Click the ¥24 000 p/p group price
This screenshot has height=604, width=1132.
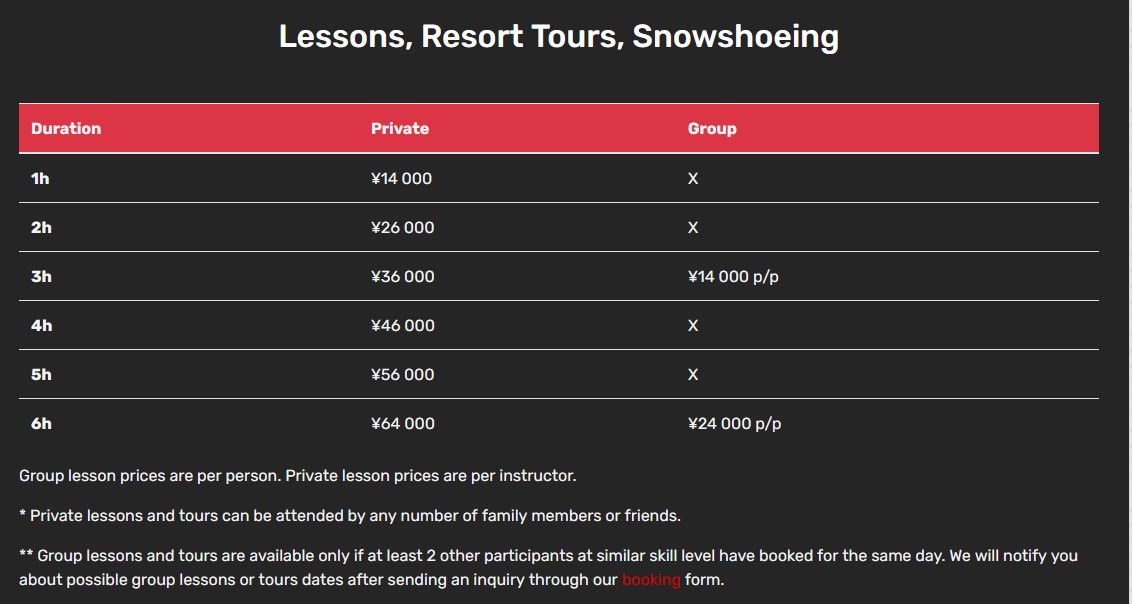click(x=734, y=424)
